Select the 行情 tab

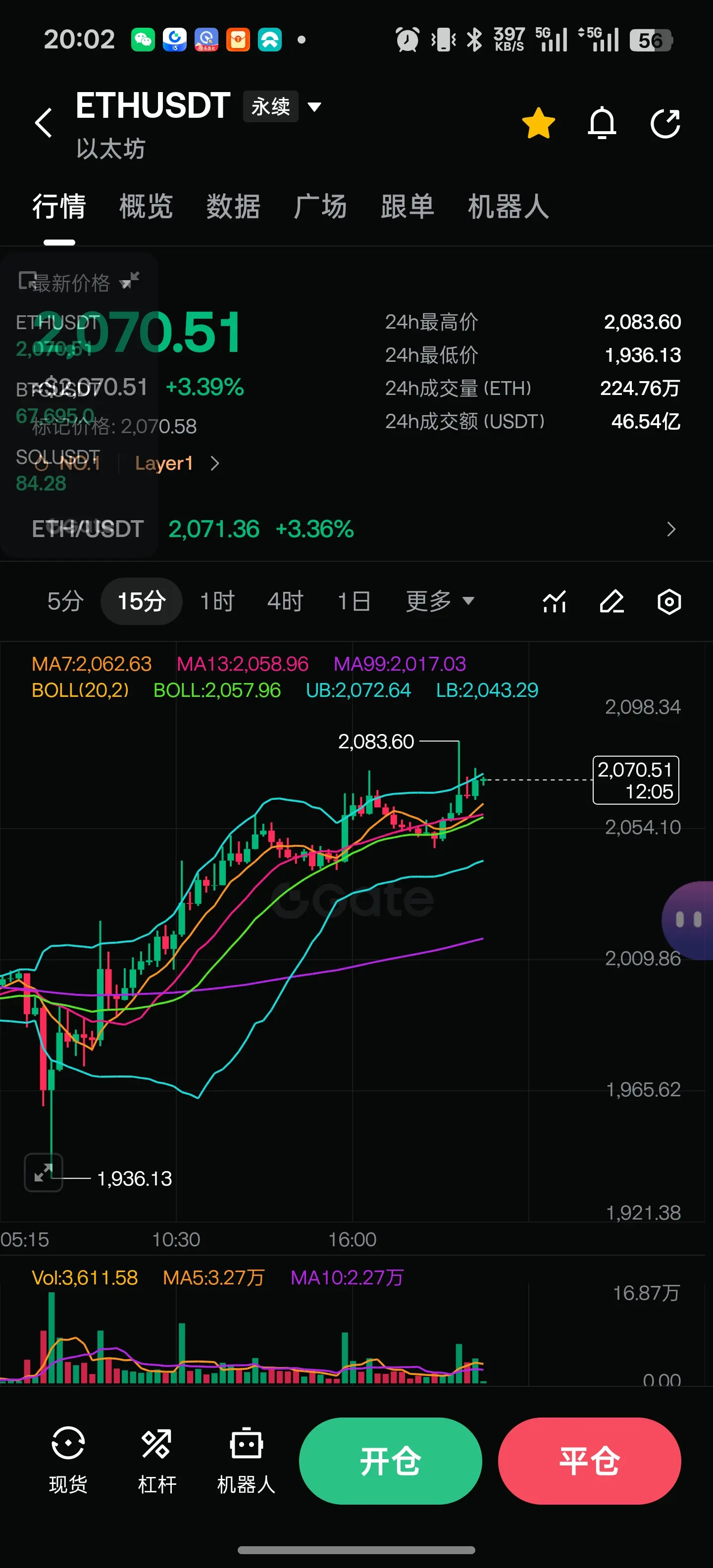coord(59,206)
